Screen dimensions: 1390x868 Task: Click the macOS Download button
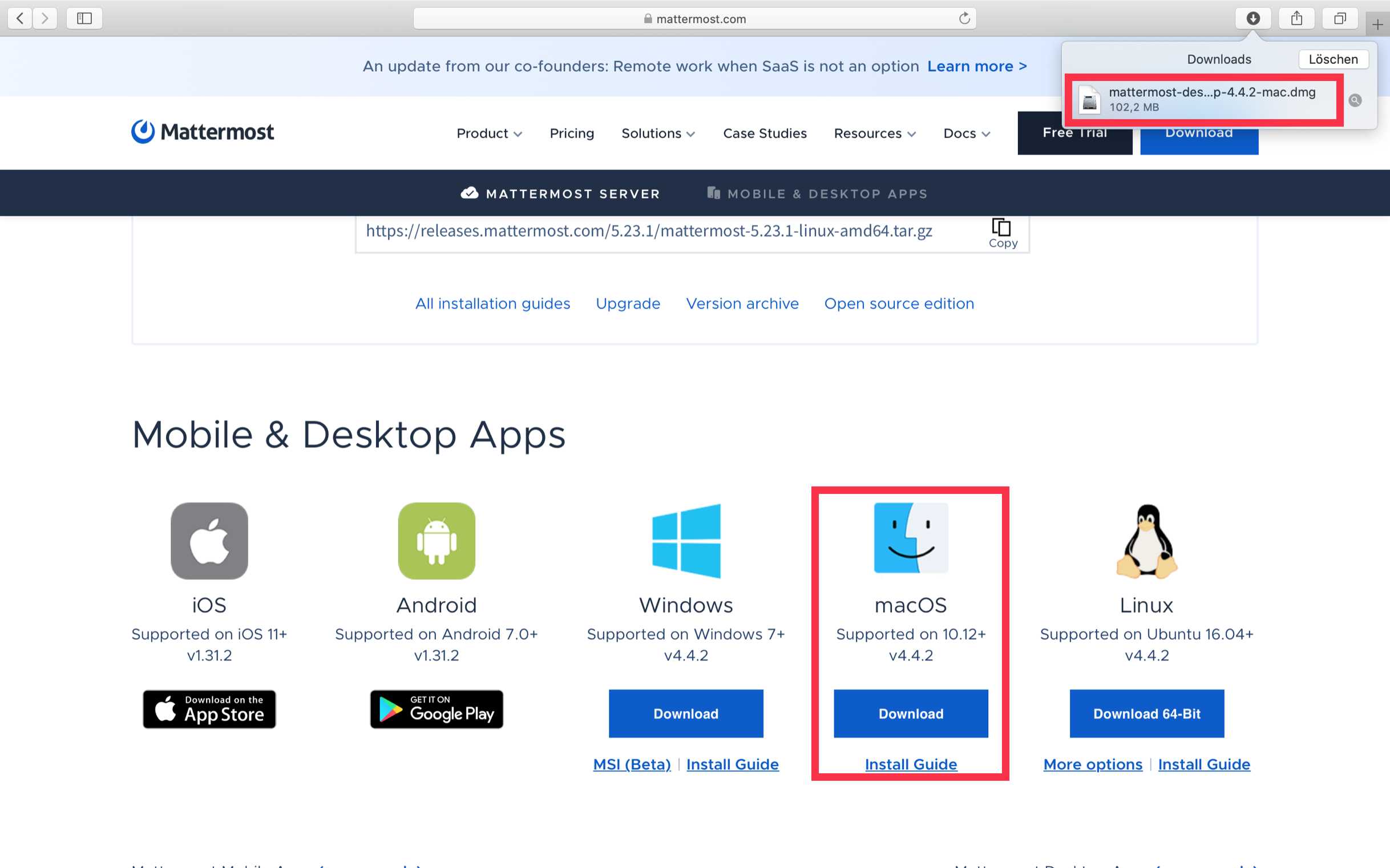click(x=911, y=713)
